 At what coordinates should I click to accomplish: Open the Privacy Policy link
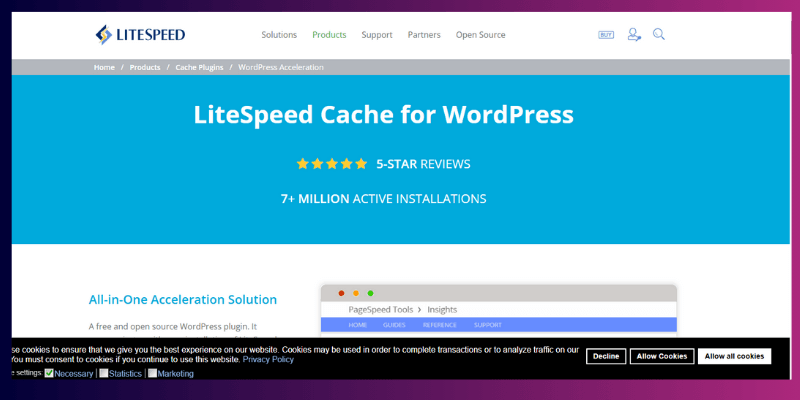[x=268, y=359]
